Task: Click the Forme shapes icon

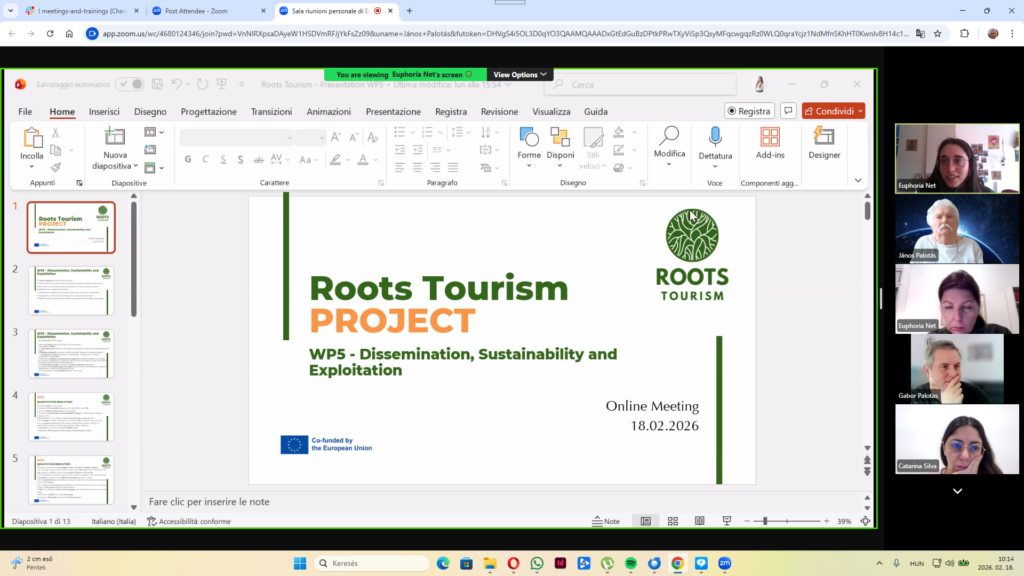Action: coord(529,137)
